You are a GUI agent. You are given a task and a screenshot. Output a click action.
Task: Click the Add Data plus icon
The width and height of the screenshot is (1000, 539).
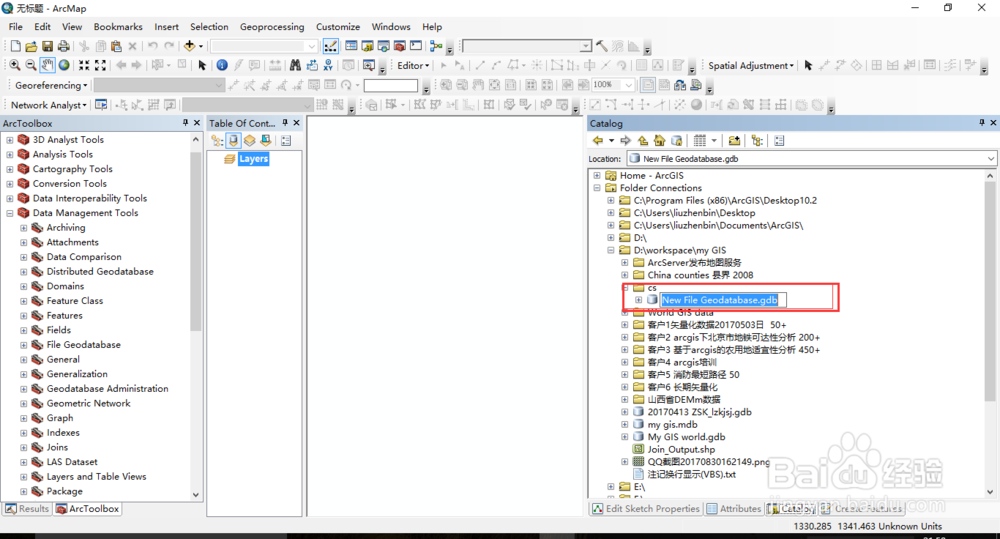[x=189, y=46]
